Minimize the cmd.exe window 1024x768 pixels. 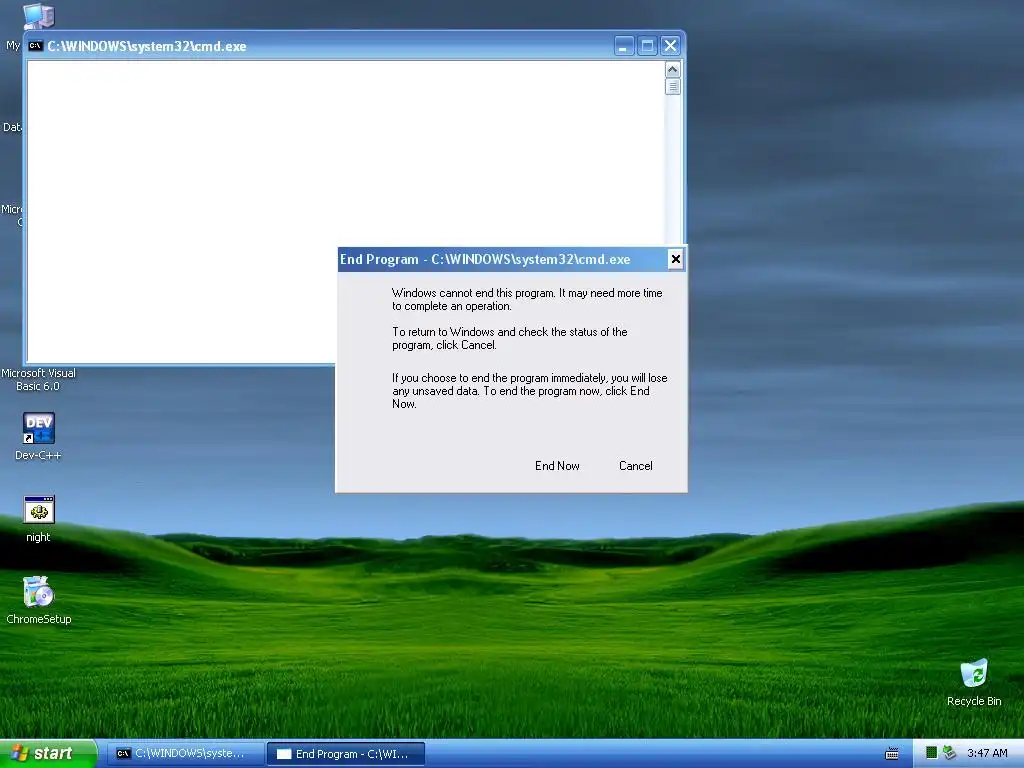pos(624,46)
